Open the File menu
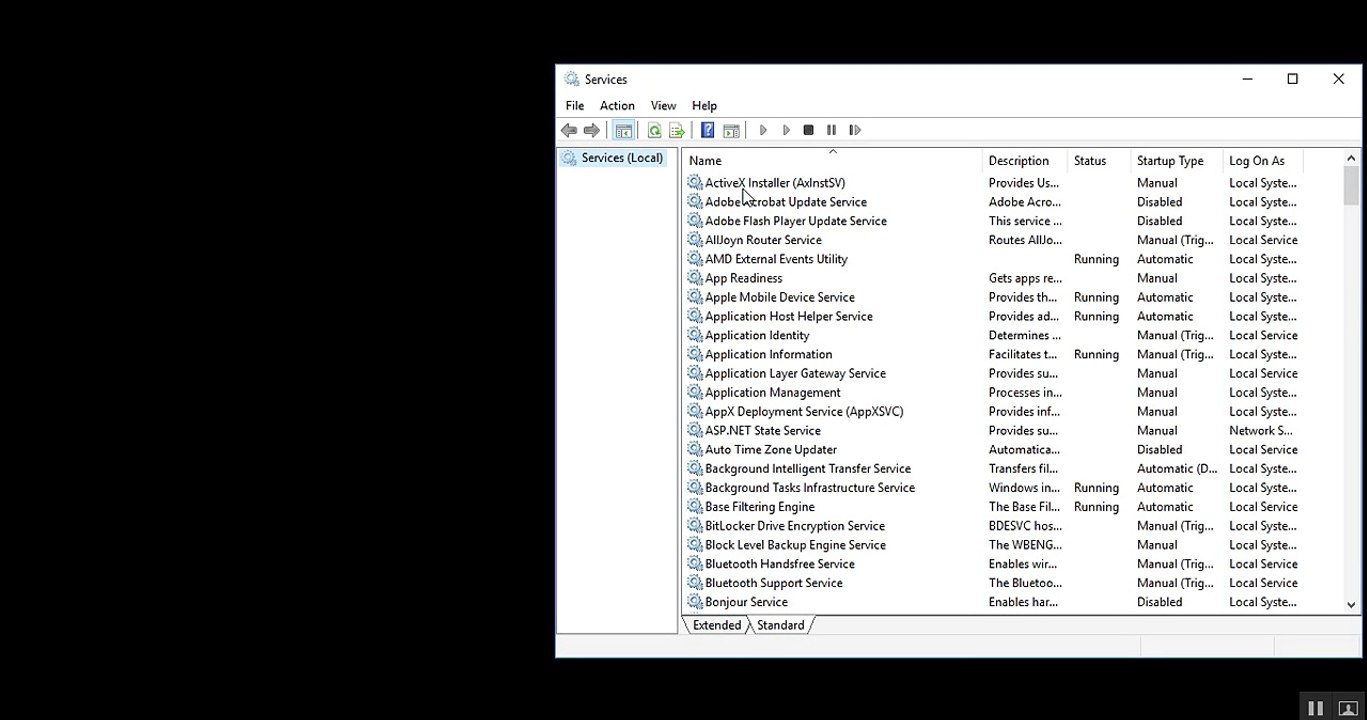The width and height of the screenshot is (1367, 720). tap(575, 106)
